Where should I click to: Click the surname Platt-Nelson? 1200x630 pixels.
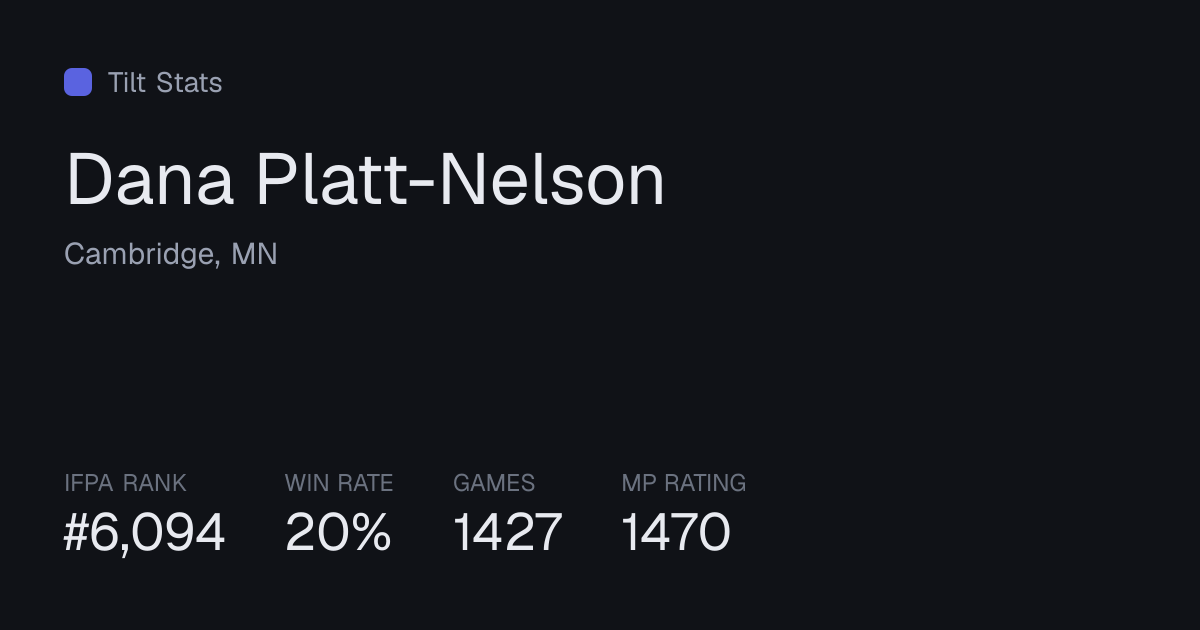(460, 180)
